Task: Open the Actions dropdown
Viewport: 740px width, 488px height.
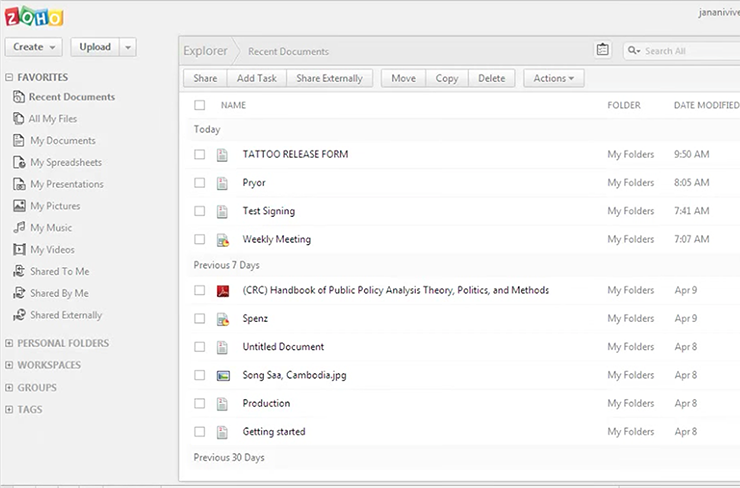Action: pyautogui.click(x=553, y=78)
